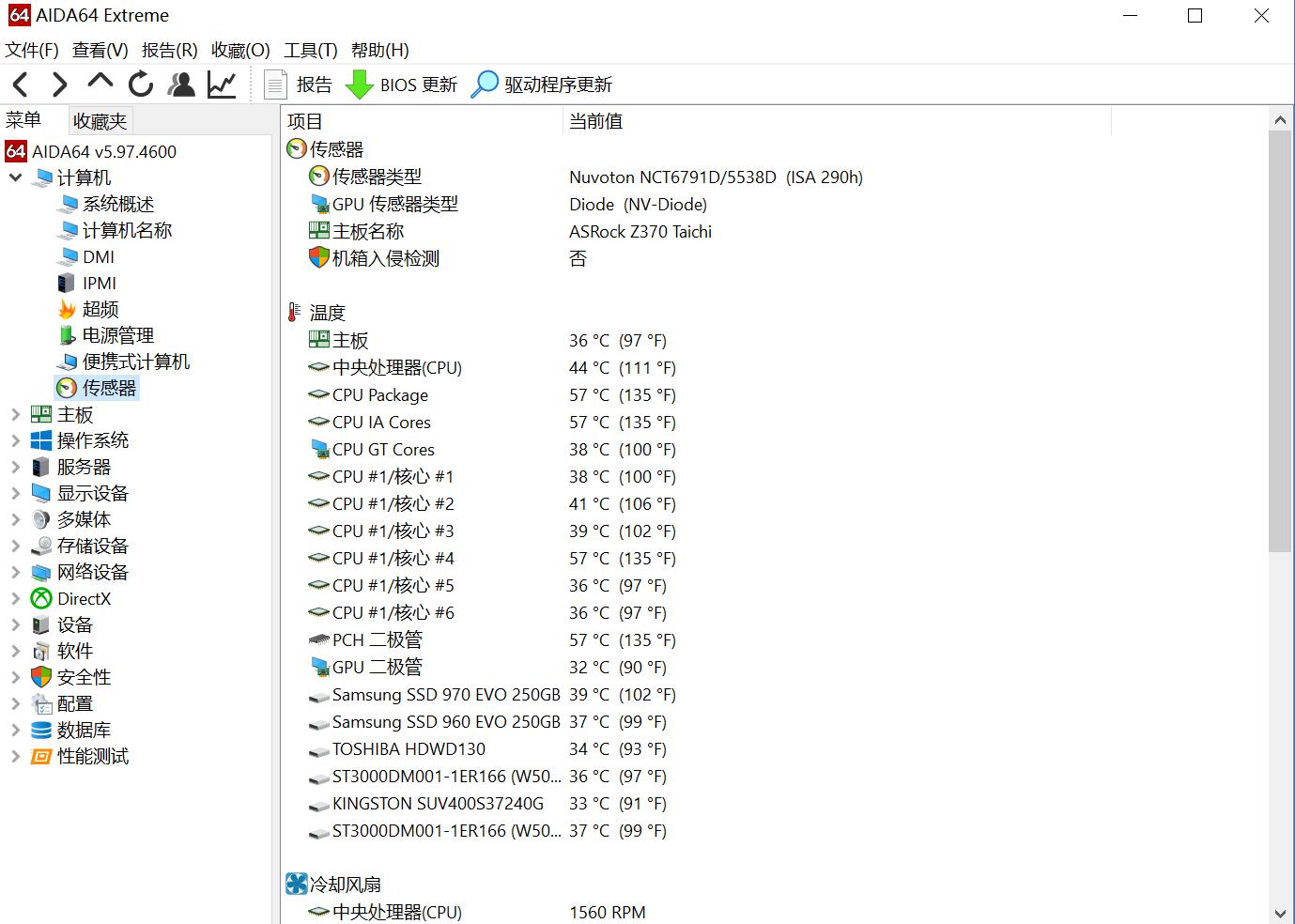The image size is (1295, 924).
Task: Open the 报告(R) menu
Action: coord(170,50)
